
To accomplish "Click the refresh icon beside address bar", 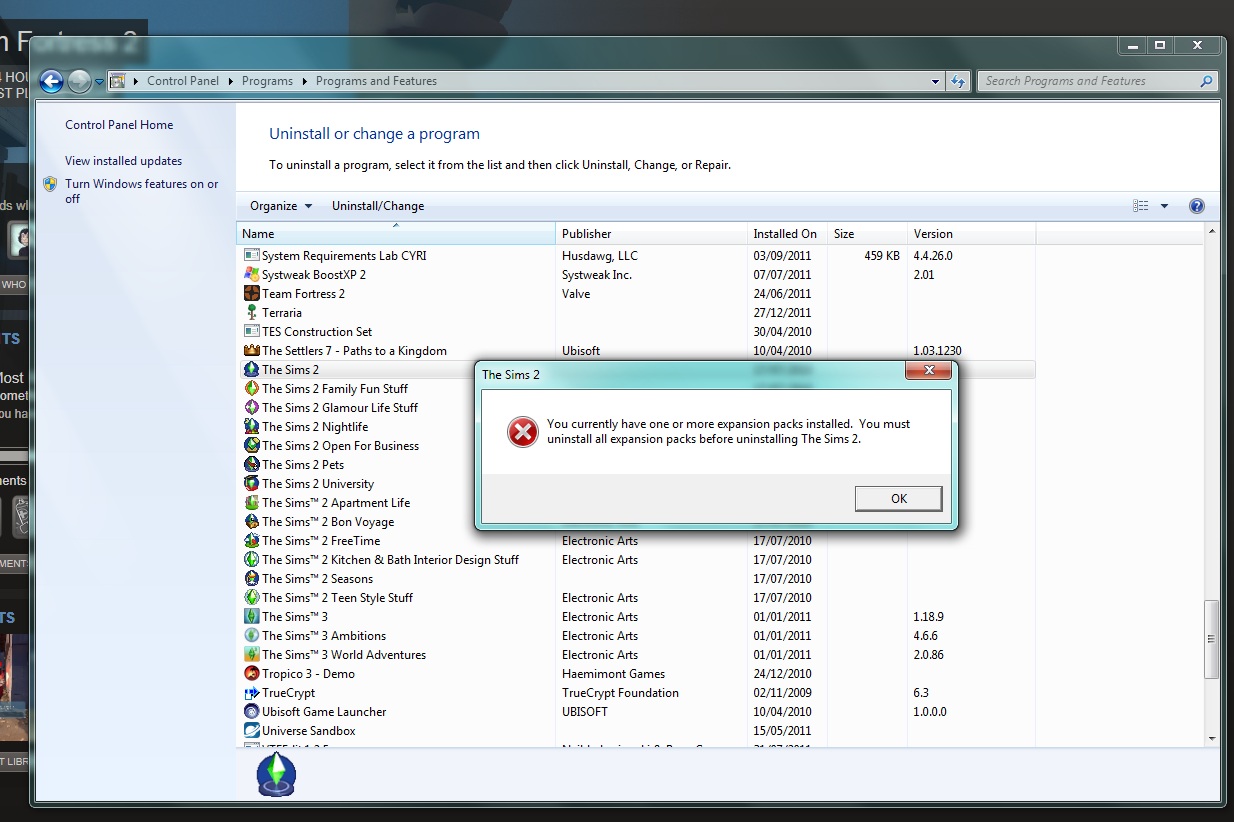I will pos(958,81).
